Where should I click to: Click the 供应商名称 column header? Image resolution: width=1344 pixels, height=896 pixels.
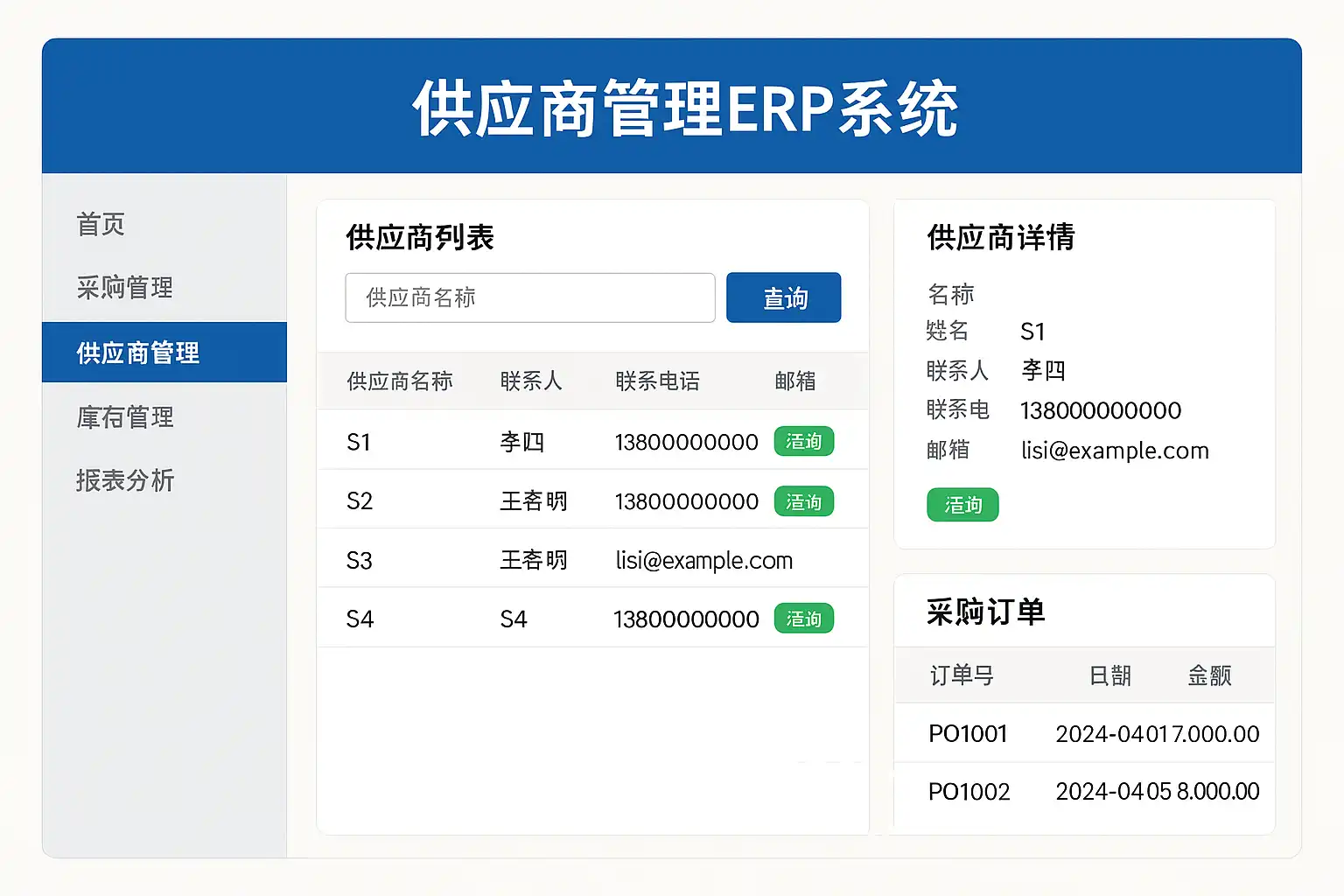click(x=399, y=381)
